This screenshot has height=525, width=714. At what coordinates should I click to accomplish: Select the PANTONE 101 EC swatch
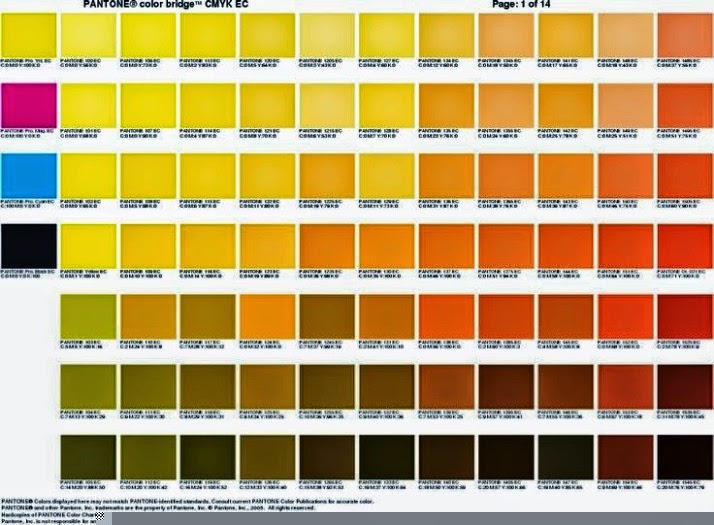[x=88, y=105]
